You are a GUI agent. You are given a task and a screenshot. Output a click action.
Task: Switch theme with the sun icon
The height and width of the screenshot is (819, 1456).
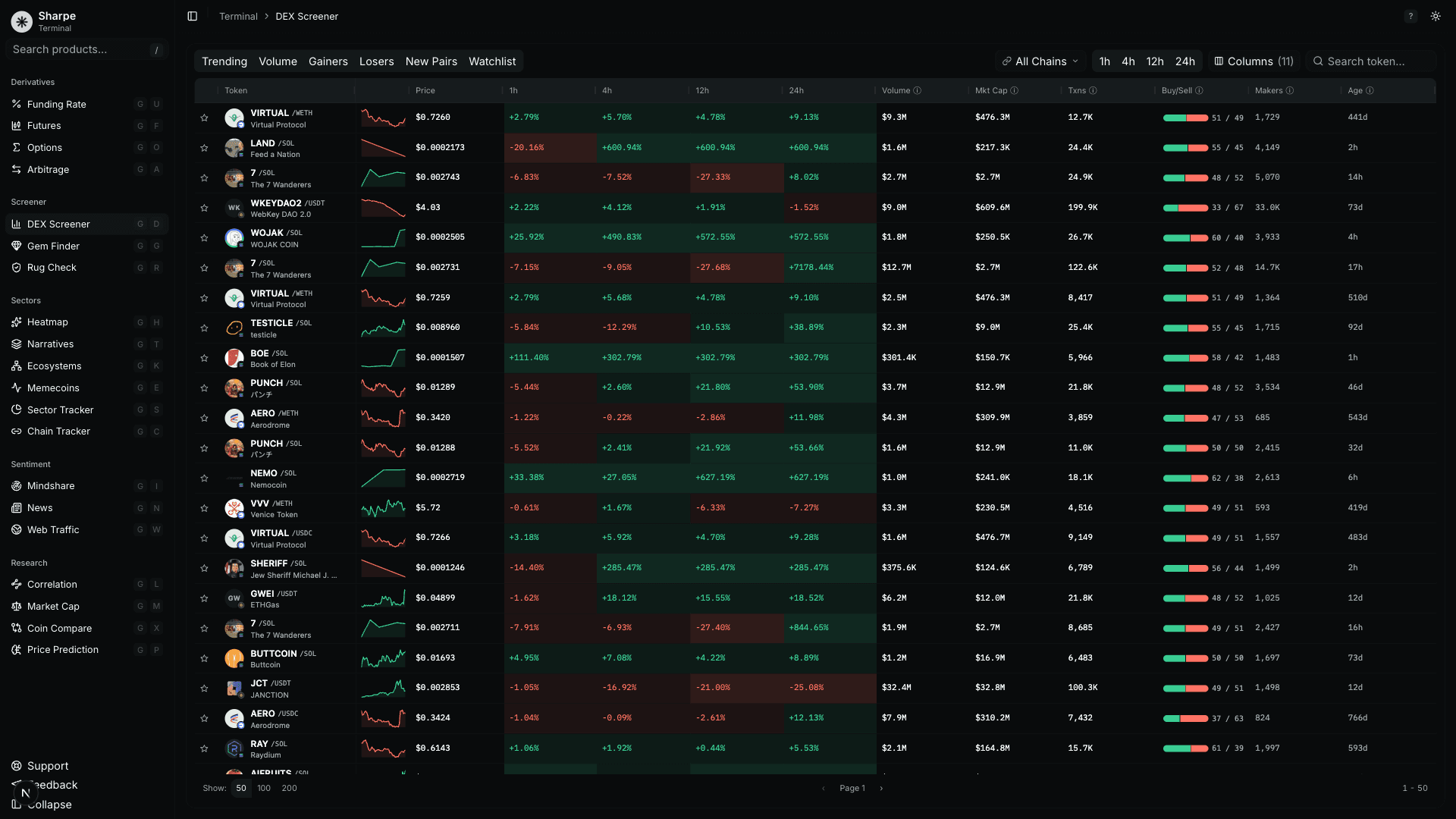pos(1435,16)
